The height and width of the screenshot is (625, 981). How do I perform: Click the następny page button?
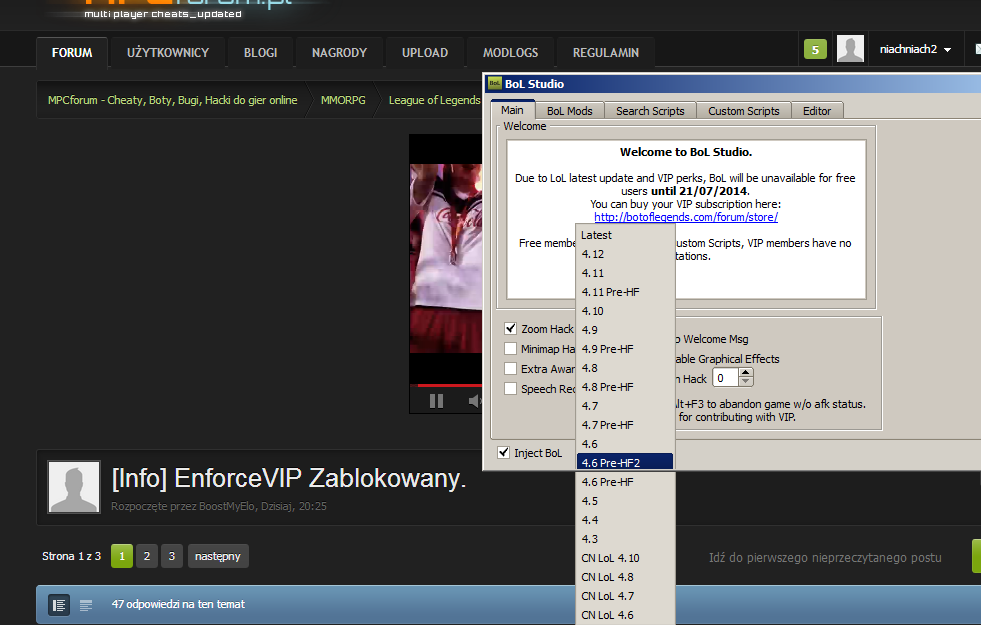(218, 556)
